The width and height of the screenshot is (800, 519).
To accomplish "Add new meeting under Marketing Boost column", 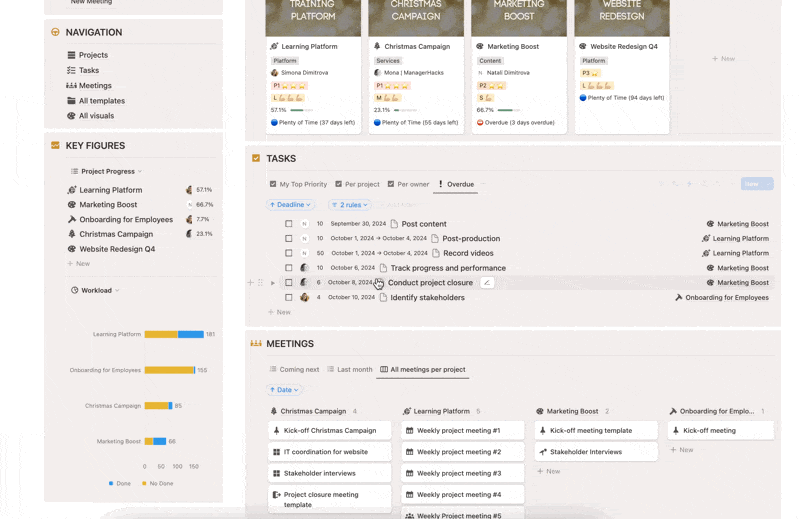I will [549, 472].
